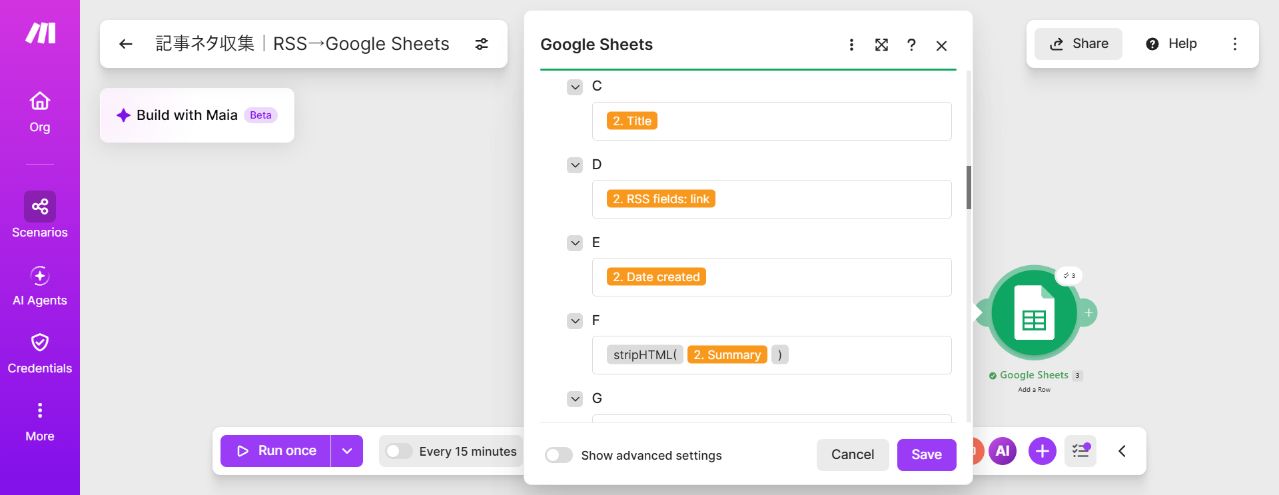Click the Google Sheets module node on canvas
Viewport: 1279px width, 495px height.
(1033, 313)
